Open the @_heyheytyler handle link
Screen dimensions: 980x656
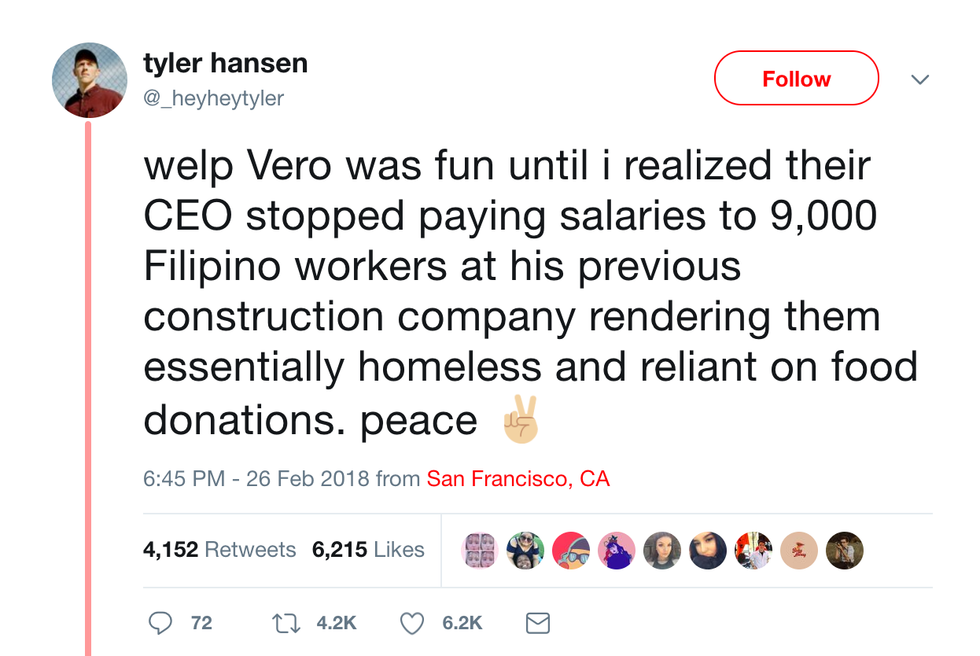214,98
